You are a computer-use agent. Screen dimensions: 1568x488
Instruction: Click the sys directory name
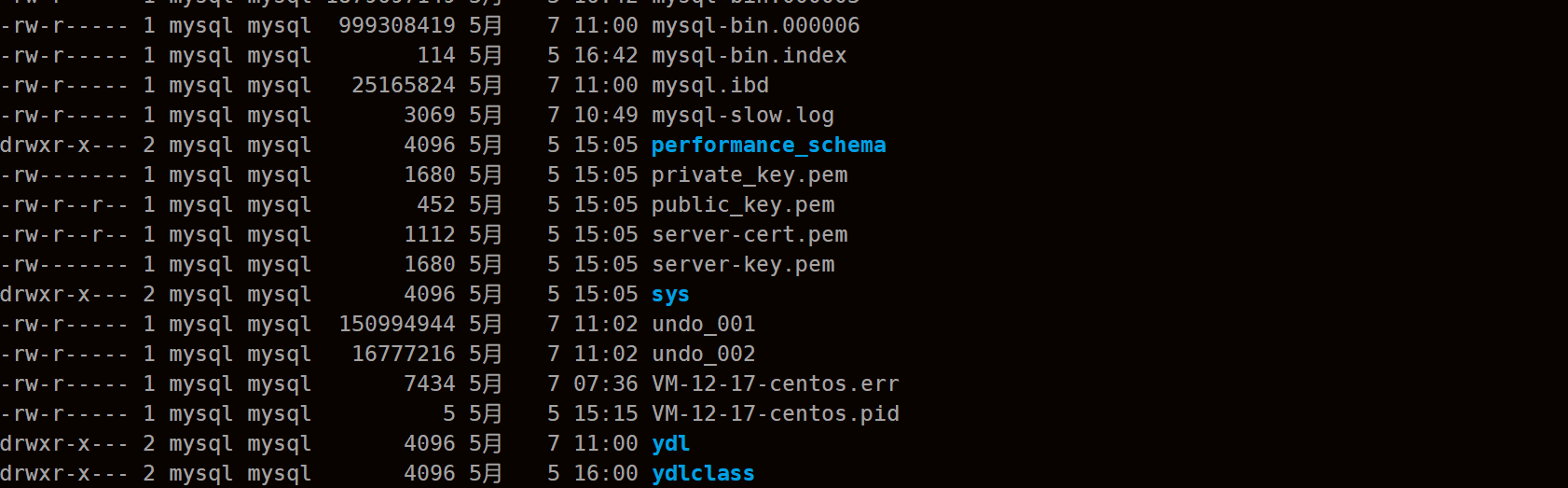[x=670, y=295]
